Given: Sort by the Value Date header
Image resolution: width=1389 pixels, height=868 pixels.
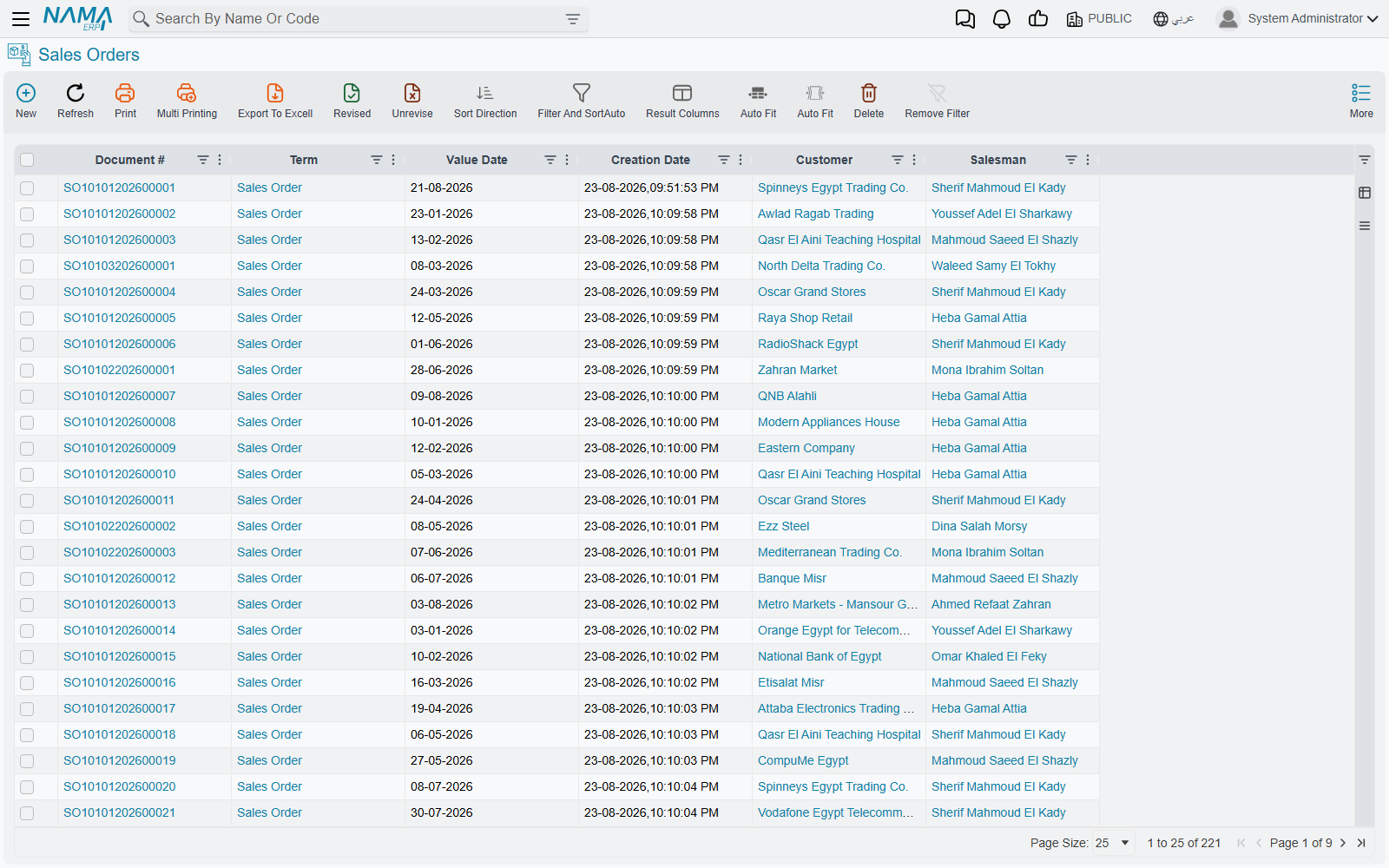Looking at the screenshot, I should (x=477, y=160).
